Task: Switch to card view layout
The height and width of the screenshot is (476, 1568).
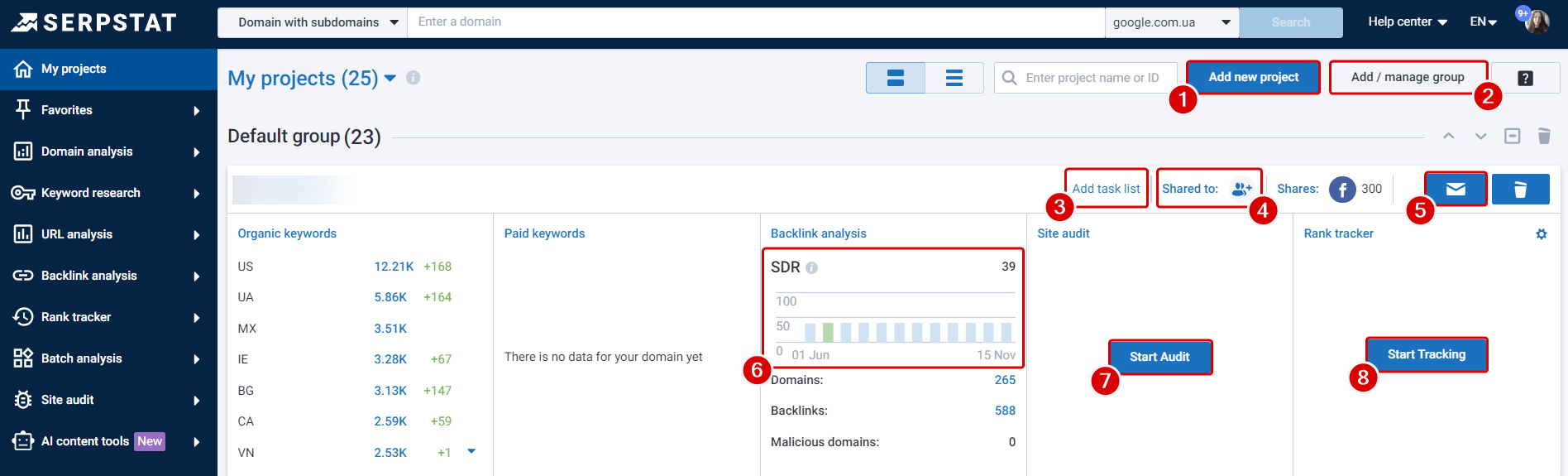Action: click(x=895, y=78)
